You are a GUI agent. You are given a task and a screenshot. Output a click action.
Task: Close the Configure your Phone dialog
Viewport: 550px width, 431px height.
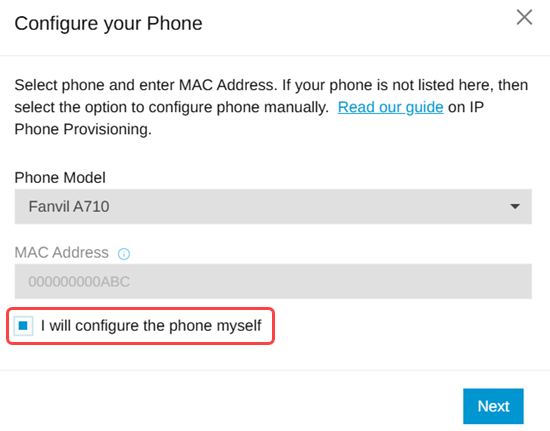524,17
